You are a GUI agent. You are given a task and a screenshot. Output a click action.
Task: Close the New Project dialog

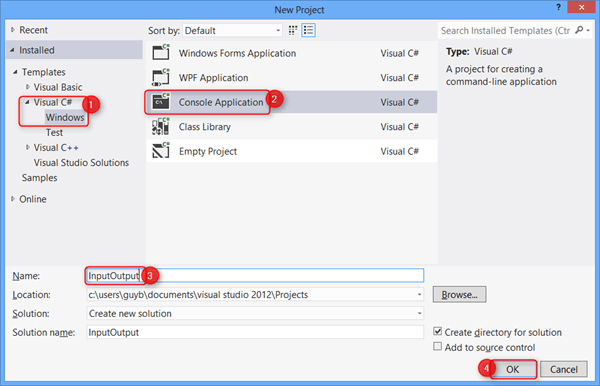tap(581, 7)
